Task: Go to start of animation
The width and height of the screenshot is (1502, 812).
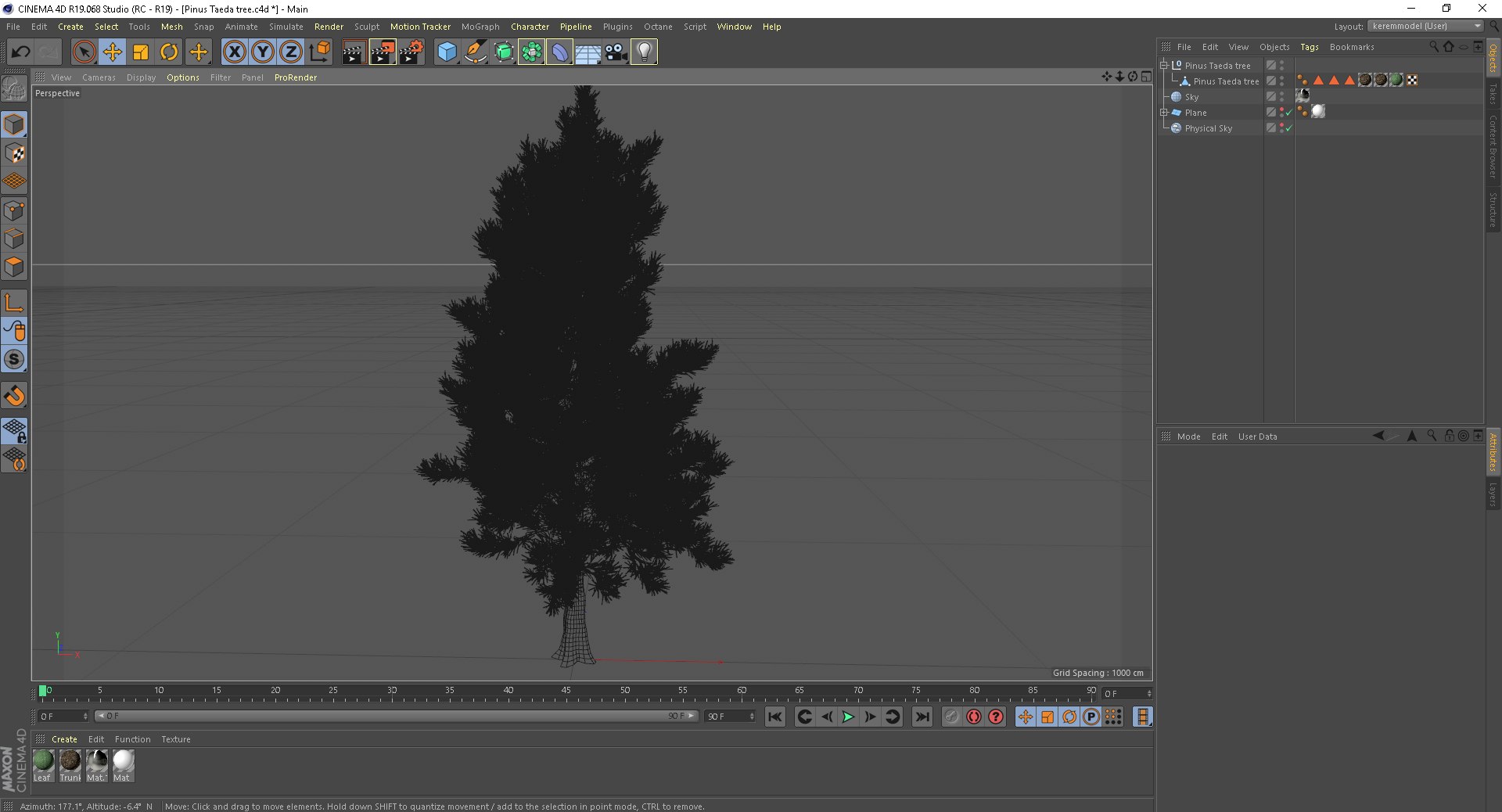Action: (x=775, y=717)
